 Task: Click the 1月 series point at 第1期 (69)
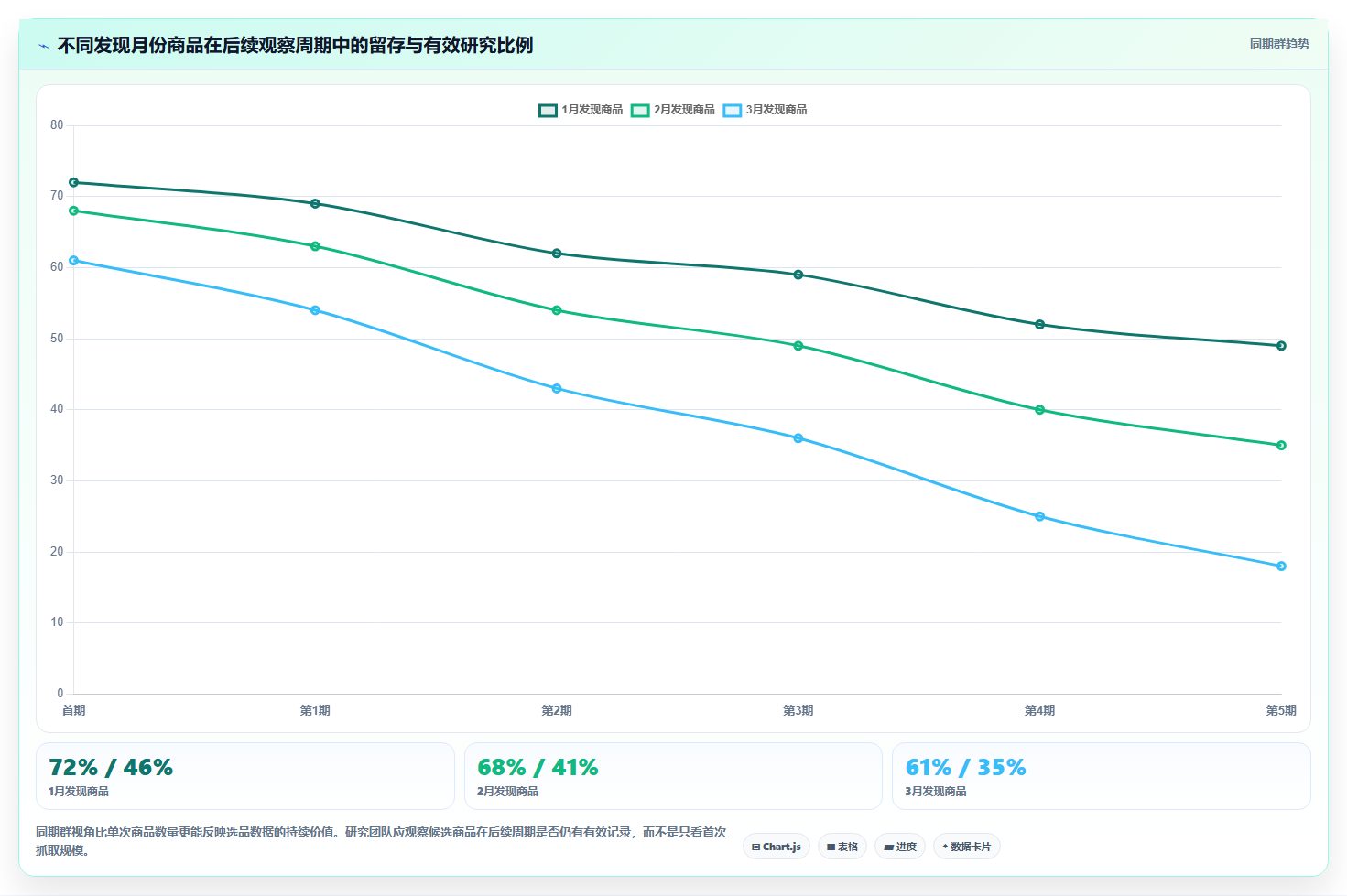tap(315, 203)
